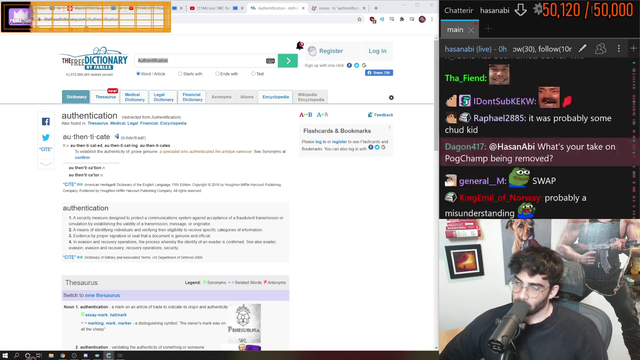Sign up with the Facebook one-click icon
Screen dimensions: 640x360
click(x=349, y=65)
